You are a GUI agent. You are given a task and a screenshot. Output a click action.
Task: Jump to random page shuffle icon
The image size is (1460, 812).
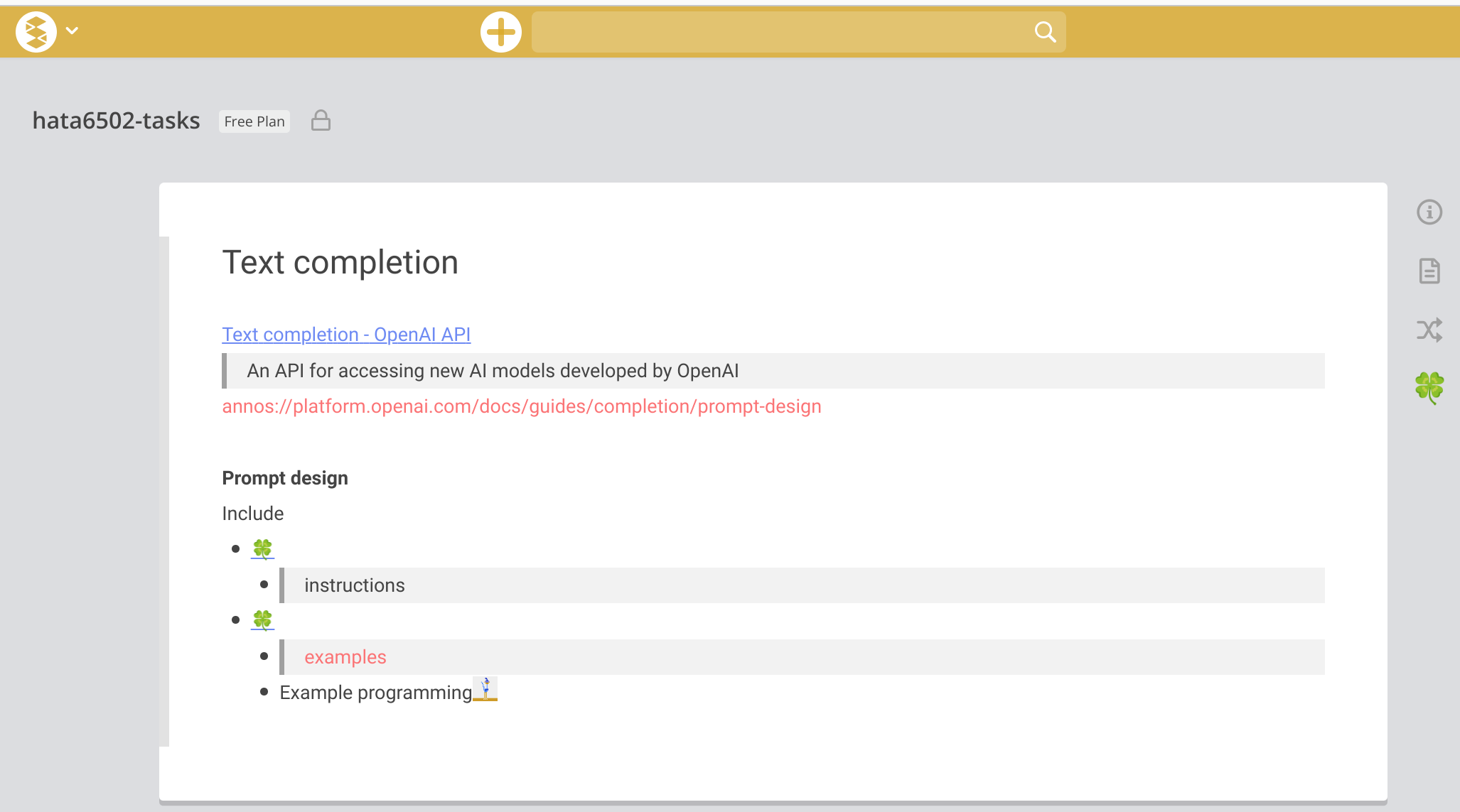1429,330
